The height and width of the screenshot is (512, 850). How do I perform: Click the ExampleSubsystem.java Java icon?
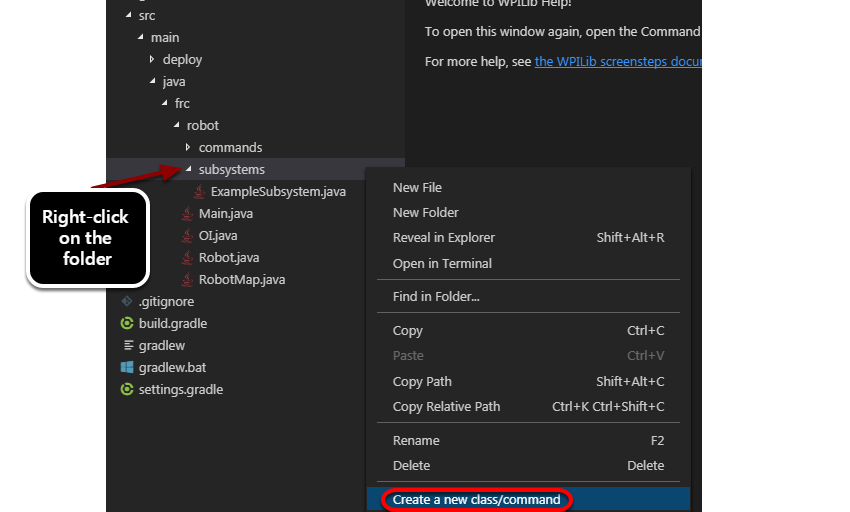pyautogui.click(x=199, y=191)
